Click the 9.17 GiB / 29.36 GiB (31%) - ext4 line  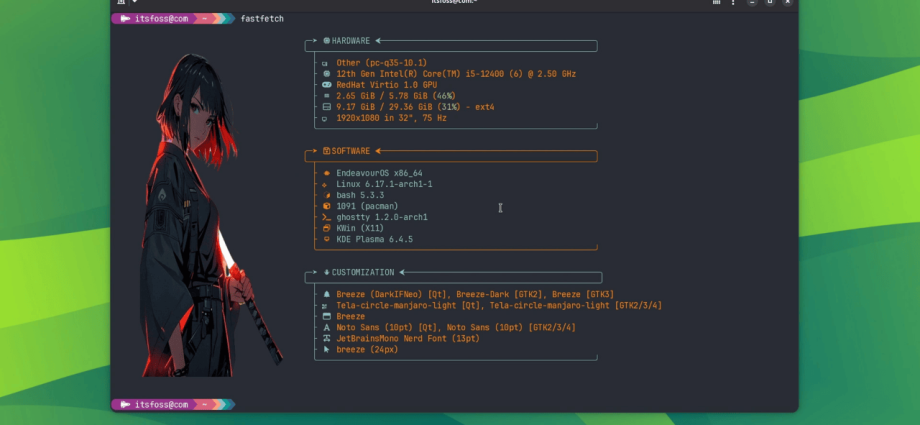tap(415, 107)
